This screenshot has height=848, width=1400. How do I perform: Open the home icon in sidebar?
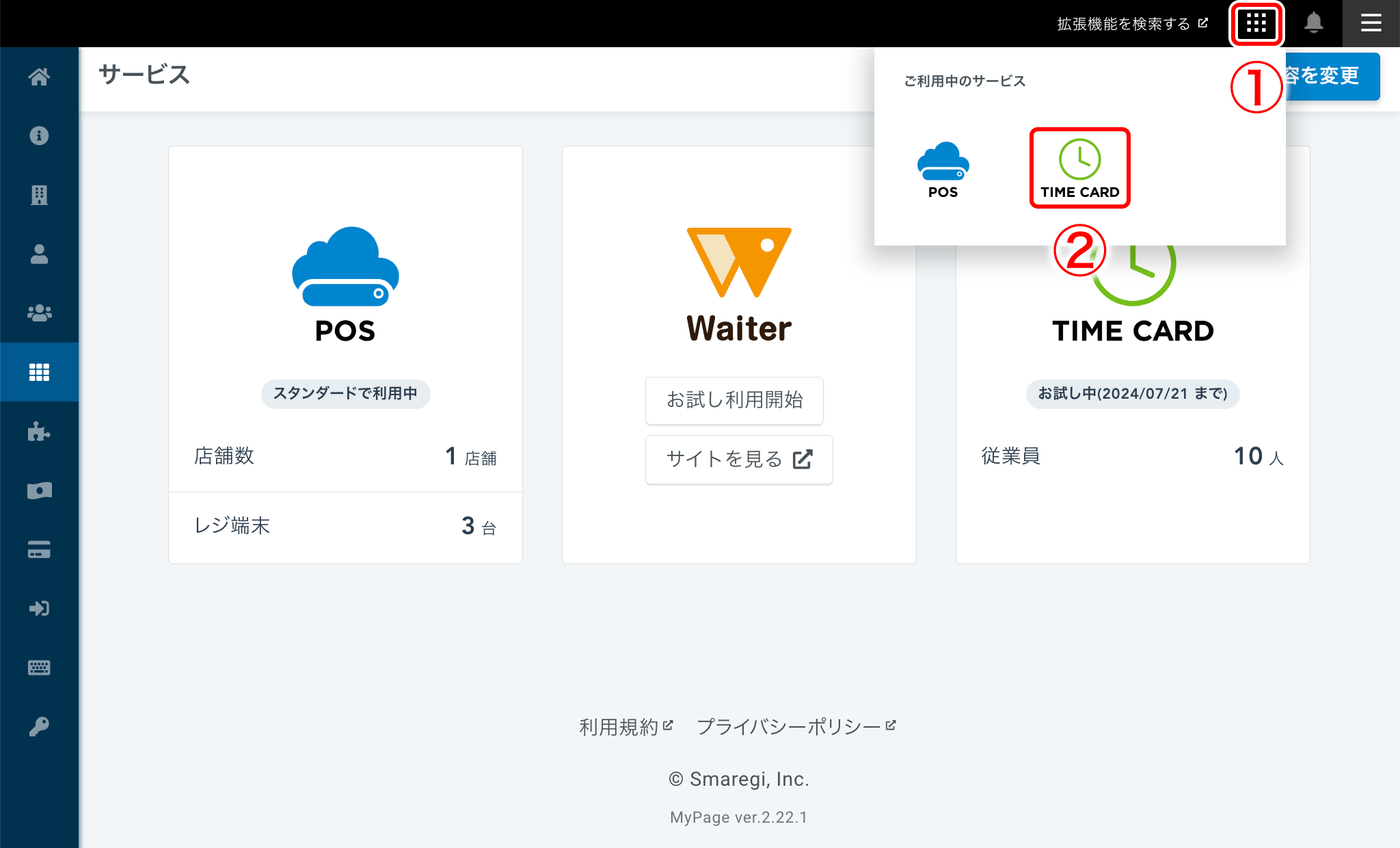pyautogui.click(x=39, y=77)
